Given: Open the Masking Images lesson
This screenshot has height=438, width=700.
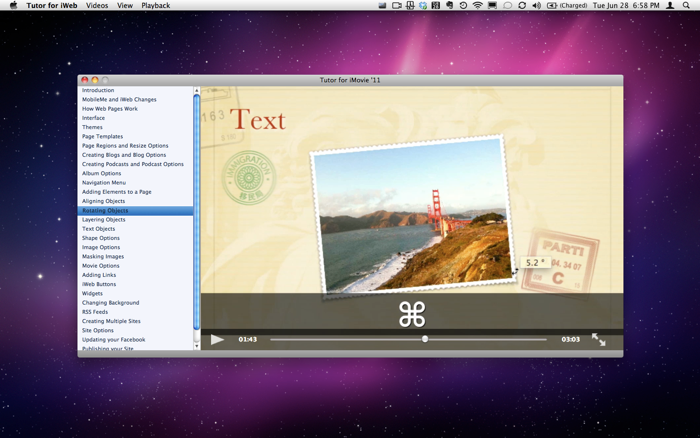Looking at the screenshot, I should (103, 257).
